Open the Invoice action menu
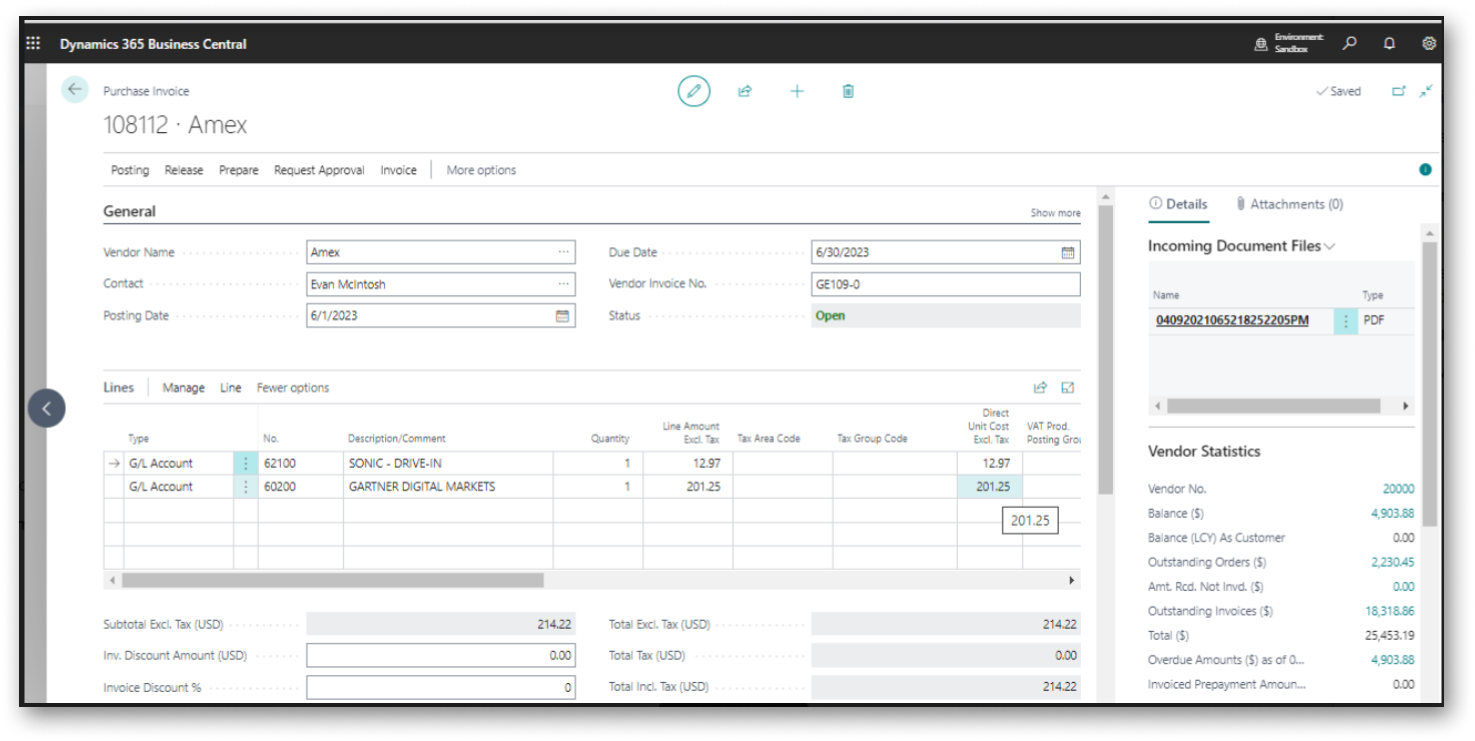 (398, 170)
